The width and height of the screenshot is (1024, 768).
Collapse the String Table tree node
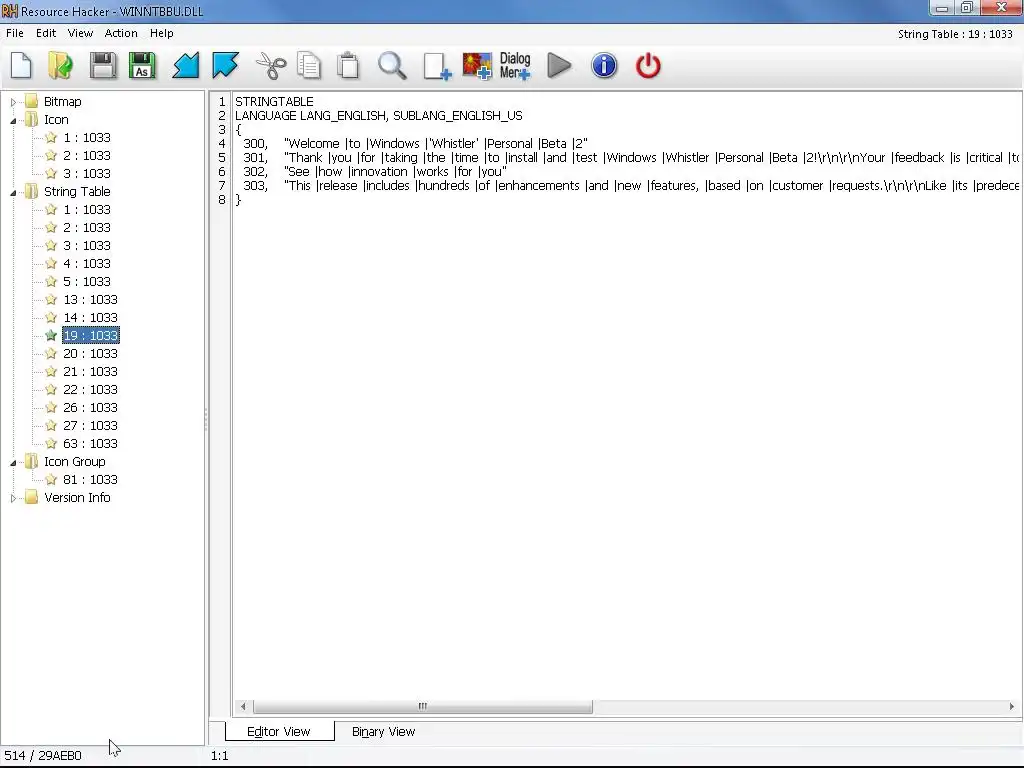point(13,192)
